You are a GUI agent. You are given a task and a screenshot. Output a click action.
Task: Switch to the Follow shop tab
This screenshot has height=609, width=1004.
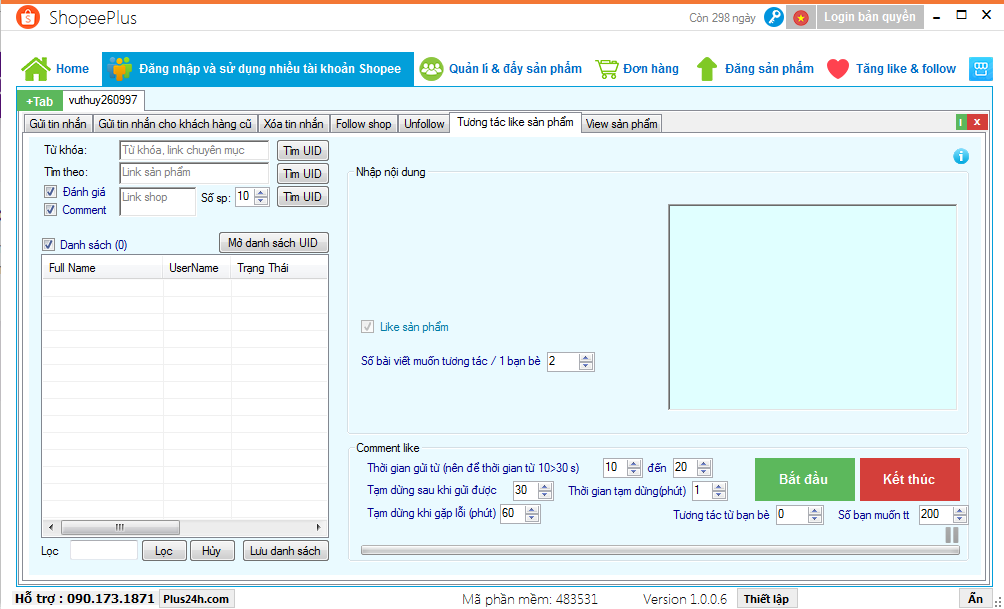pos(363,124)
